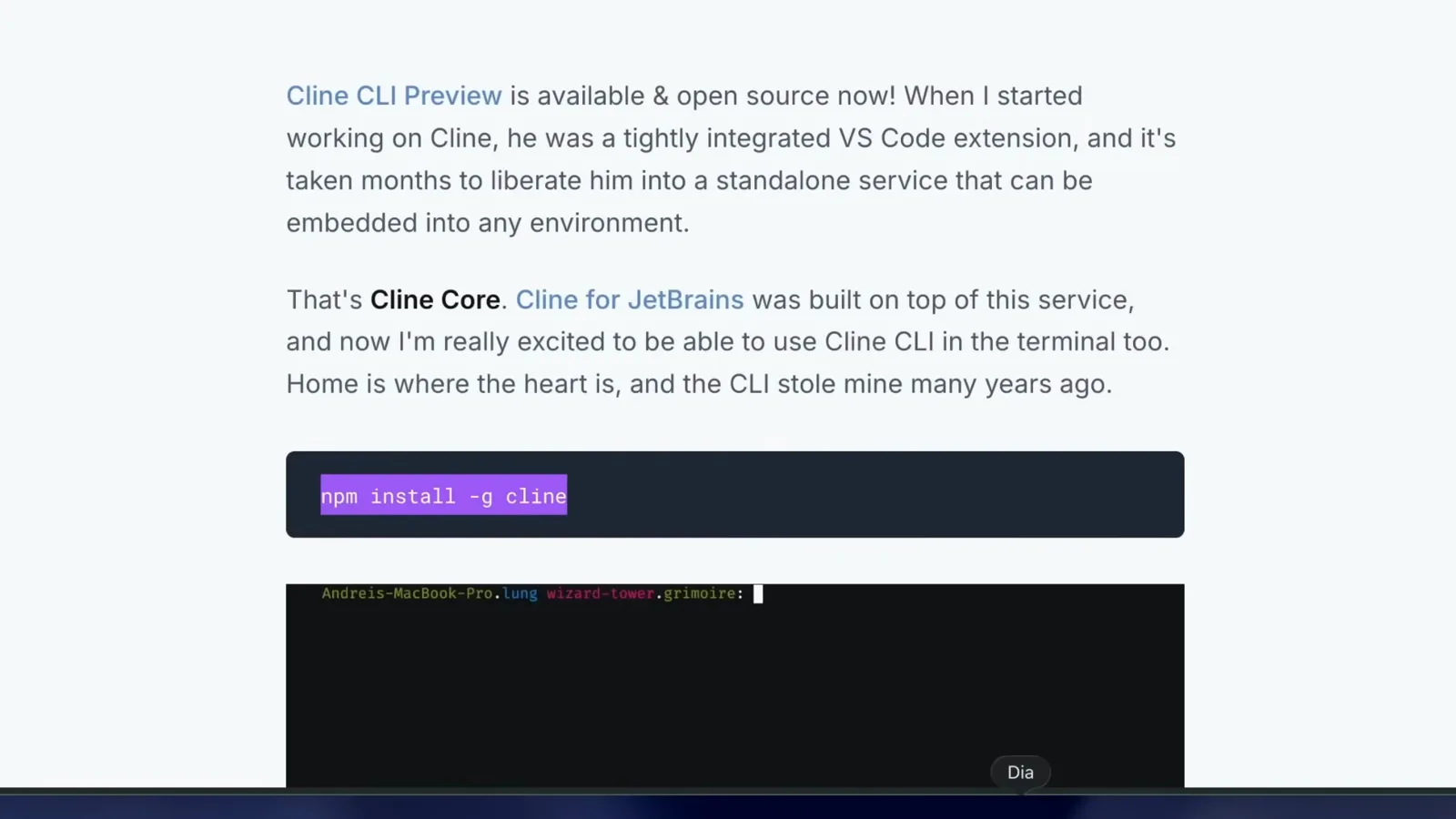Click the terminal prompt cursor after grimoire:
This screenshot has height=819, width=1456.
(758, 594)
